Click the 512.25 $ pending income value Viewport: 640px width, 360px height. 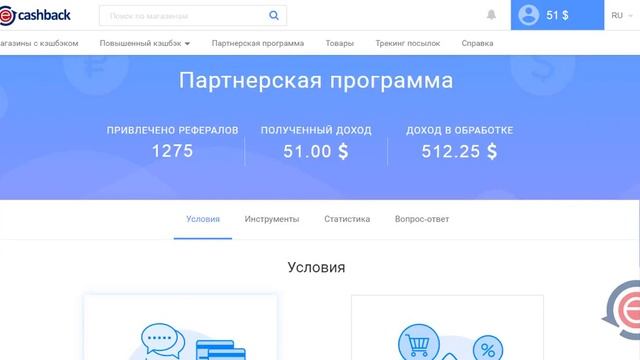click(x=459, y=151)
